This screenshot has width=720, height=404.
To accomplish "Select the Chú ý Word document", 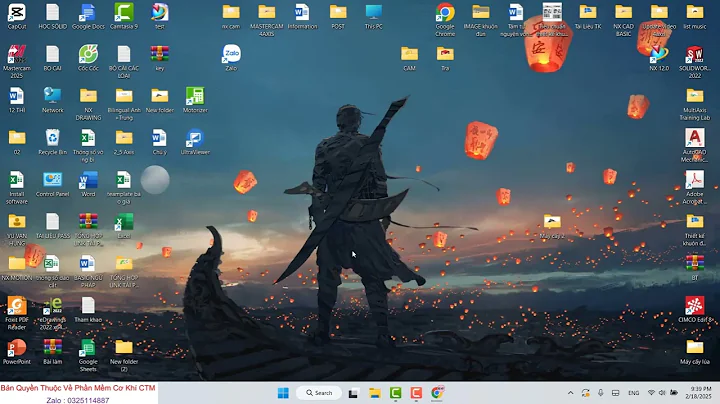I will [160, 142].
